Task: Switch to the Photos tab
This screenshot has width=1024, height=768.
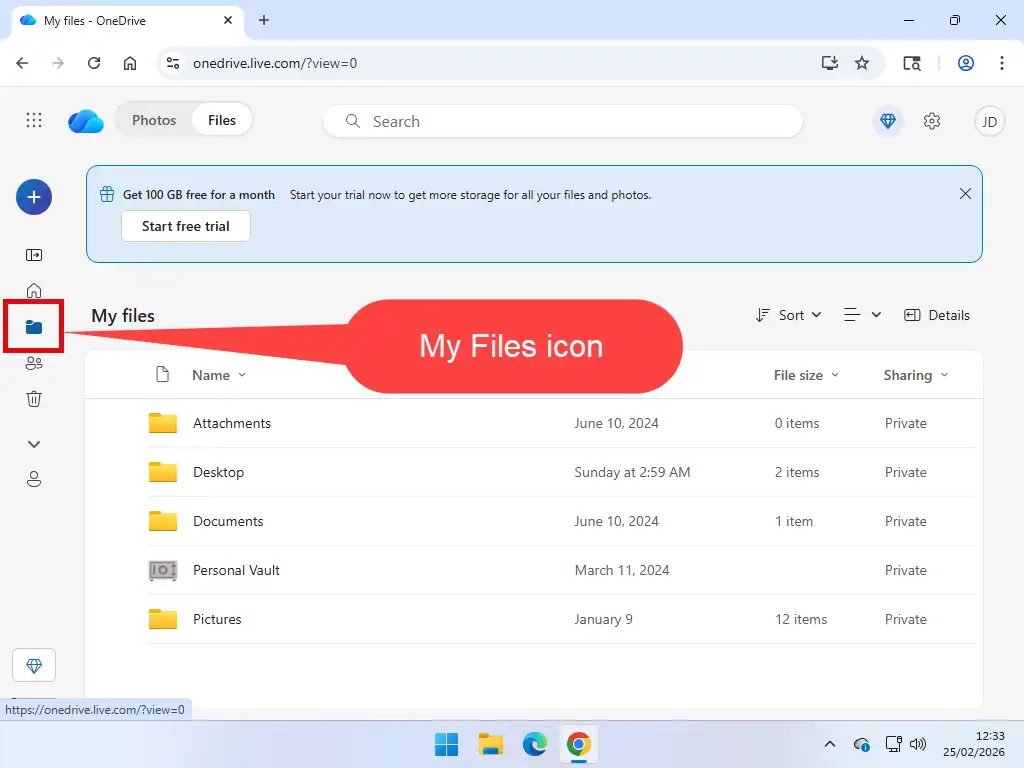Action: click(154, 119)
